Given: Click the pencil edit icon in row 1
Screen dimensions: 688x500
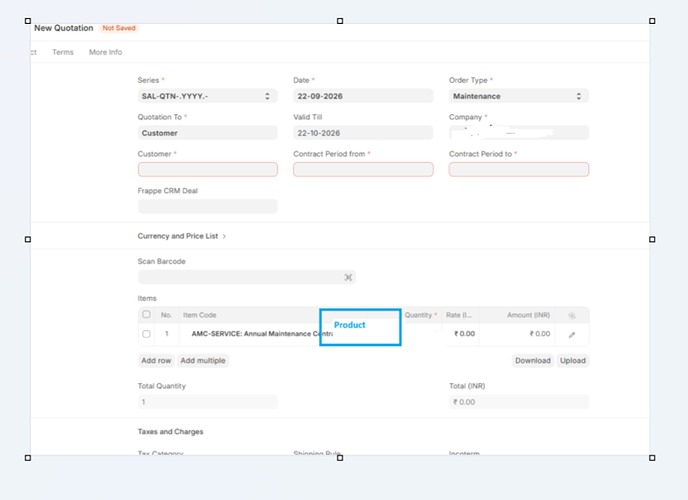Looking at the screenshot, I should pos(572,335).
